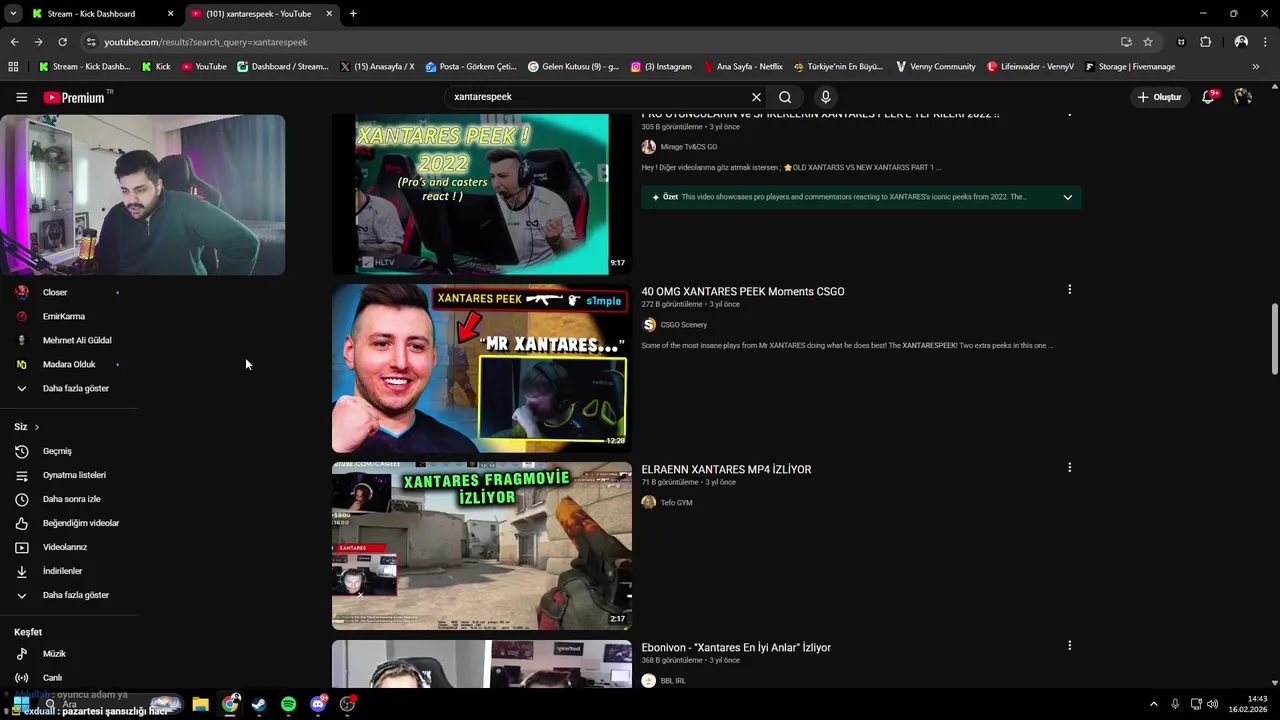The image size is (1280, 720).
Task: Open YouTube notifications bell
Action: click(1209, 97)
